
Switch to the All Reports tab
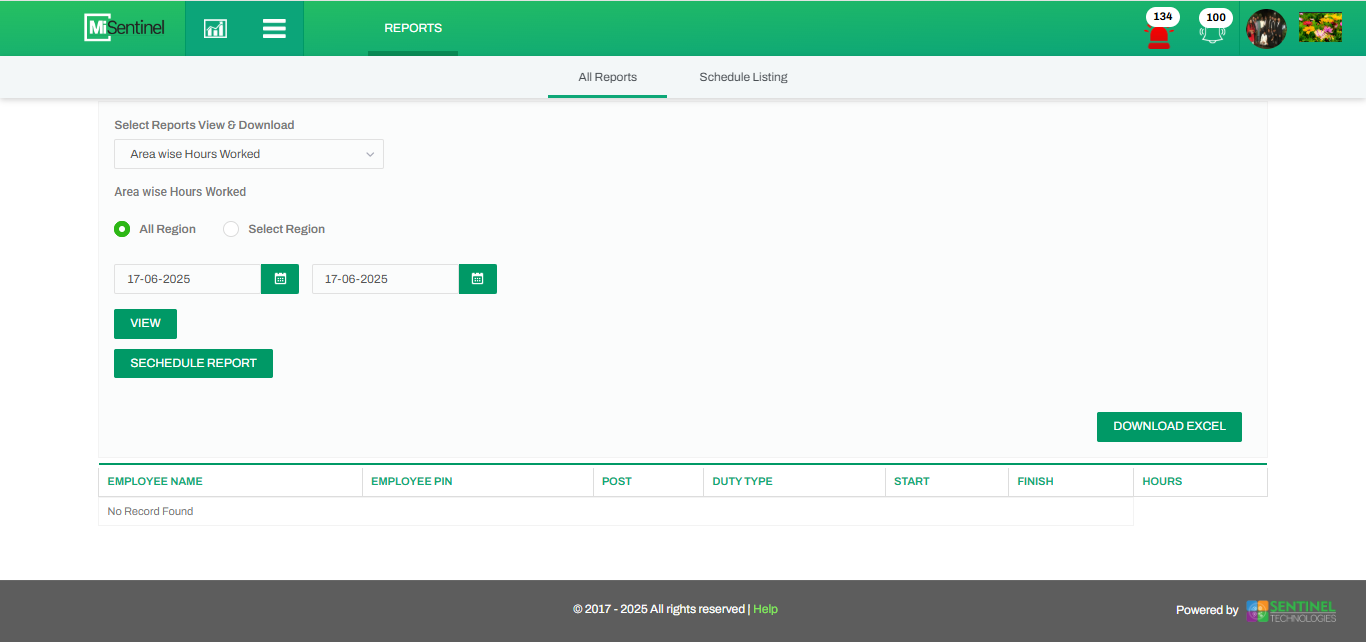[607, 77]
